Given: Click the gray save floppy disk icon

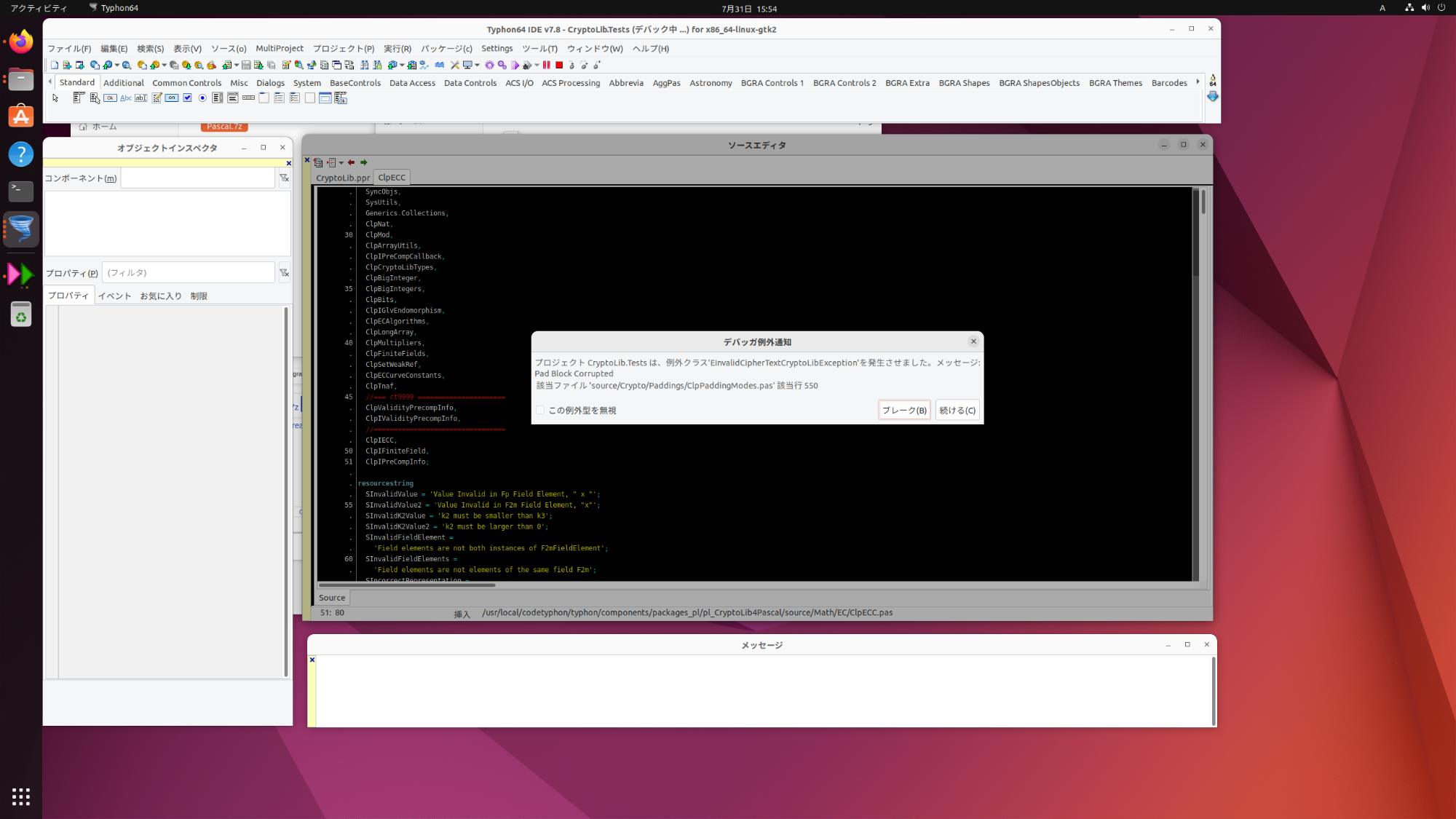Looking at the screenshot, I should [246, 65].
